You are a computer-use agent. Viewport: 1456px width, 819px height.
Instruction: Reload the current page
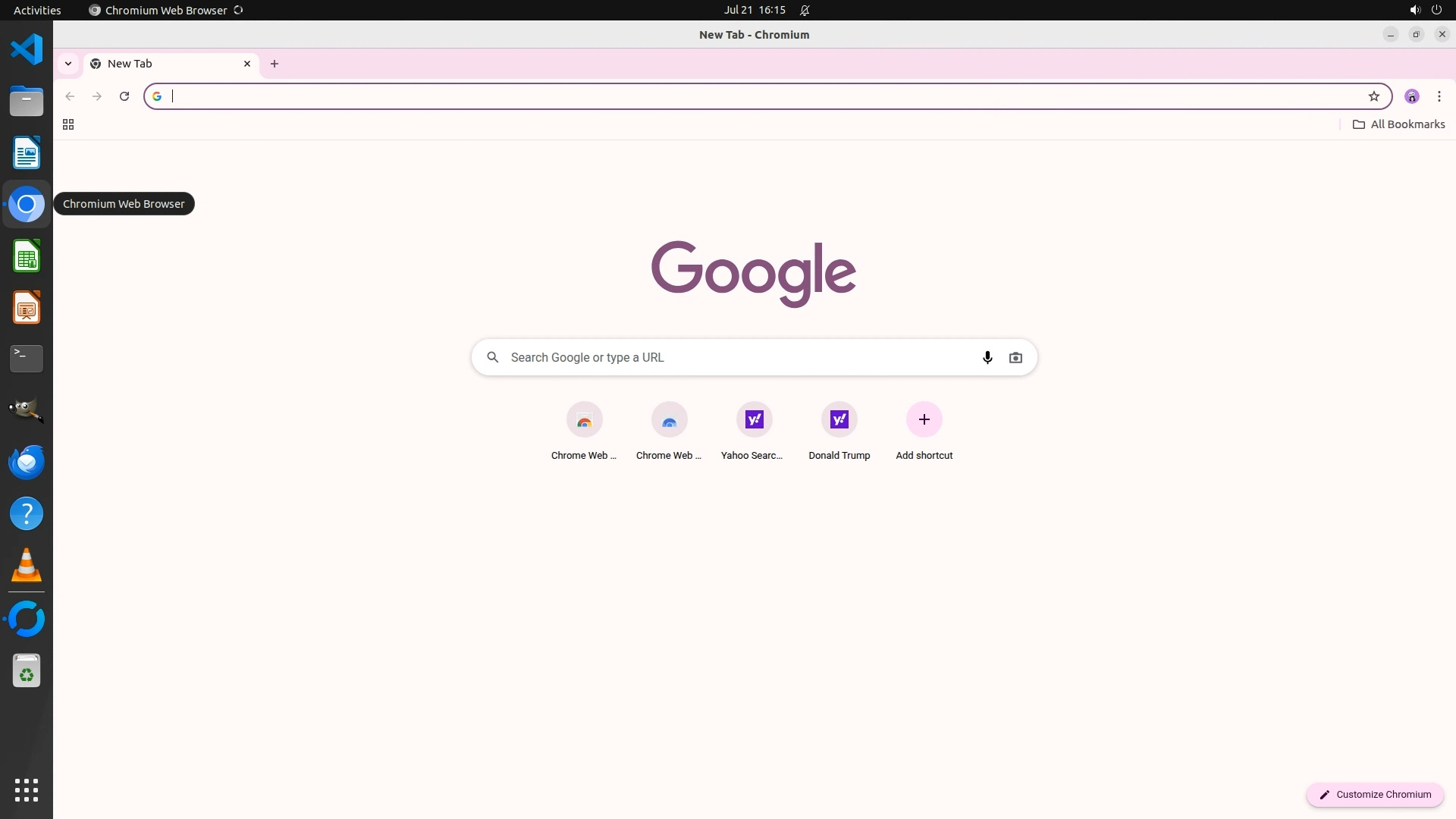pos(124,96)
